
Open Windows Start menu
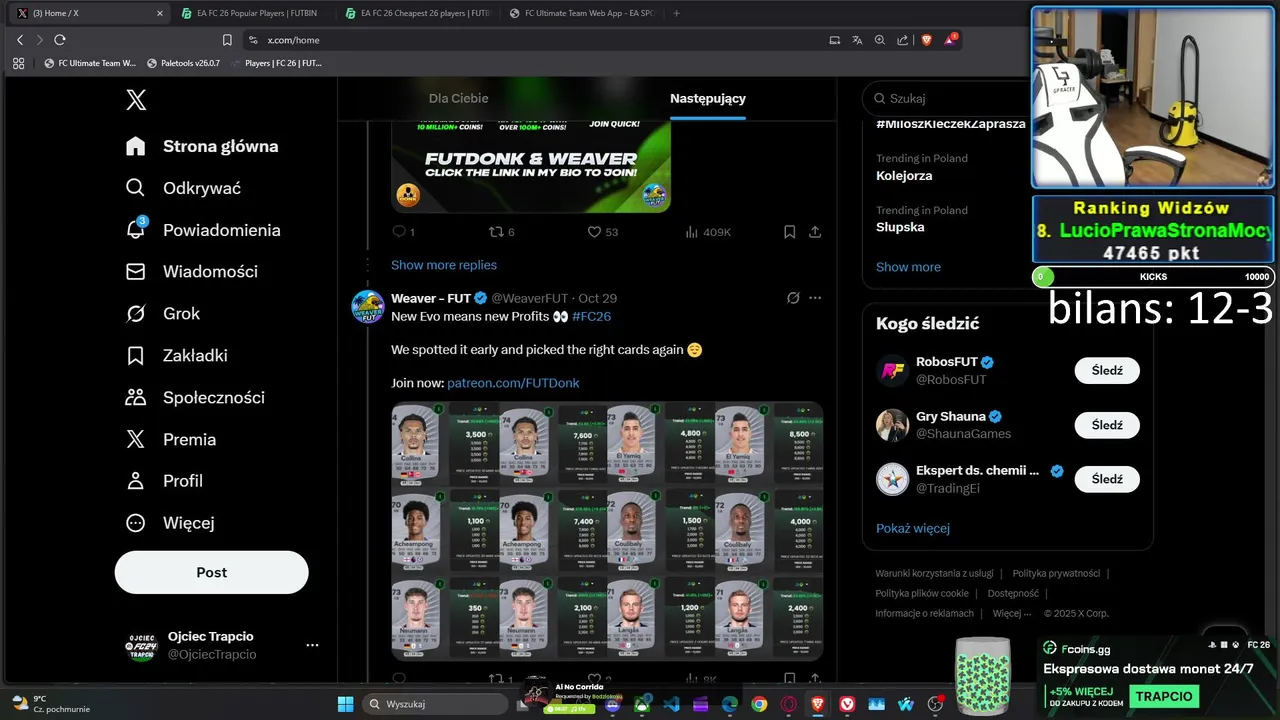(345, 704)
